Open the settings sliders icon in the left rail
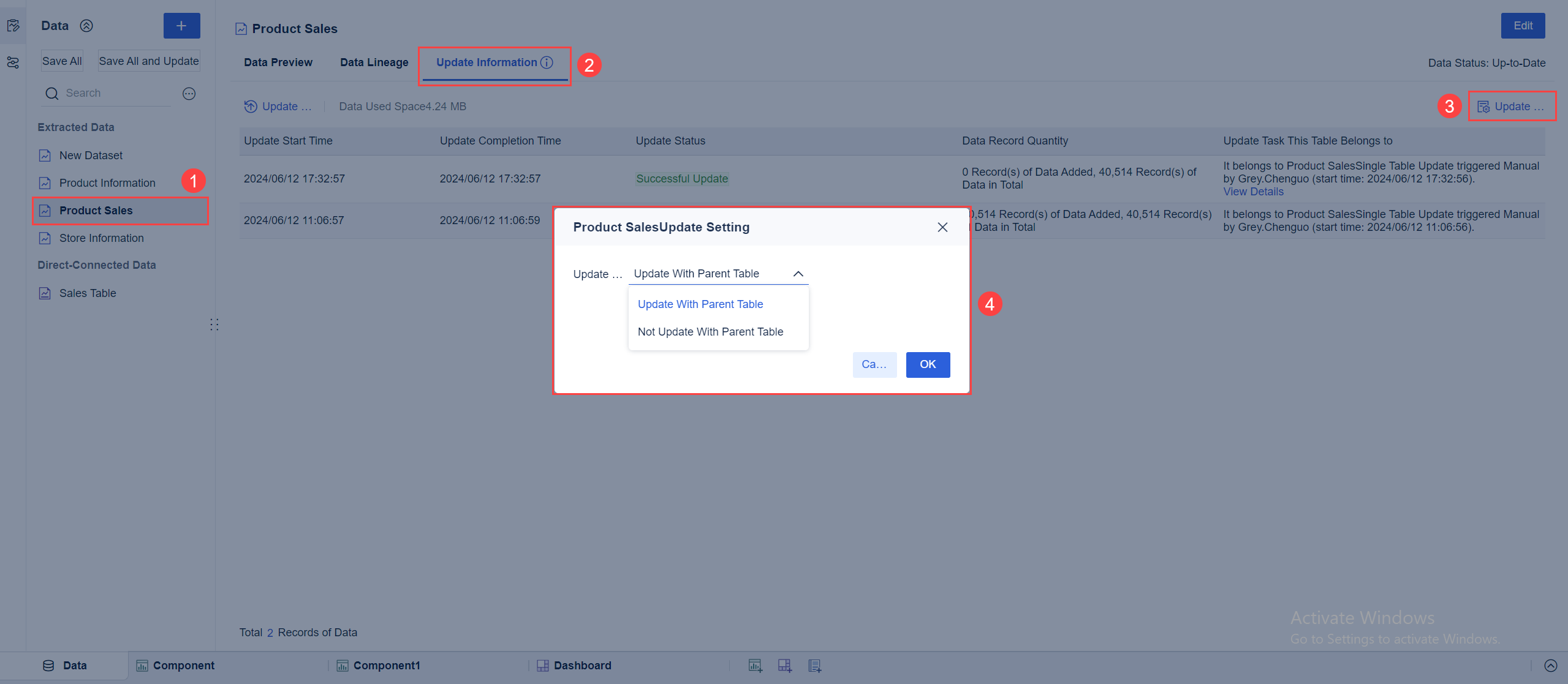Image resolution: width=1568 pixels, height=684 pixels. (x=13, y=62)
